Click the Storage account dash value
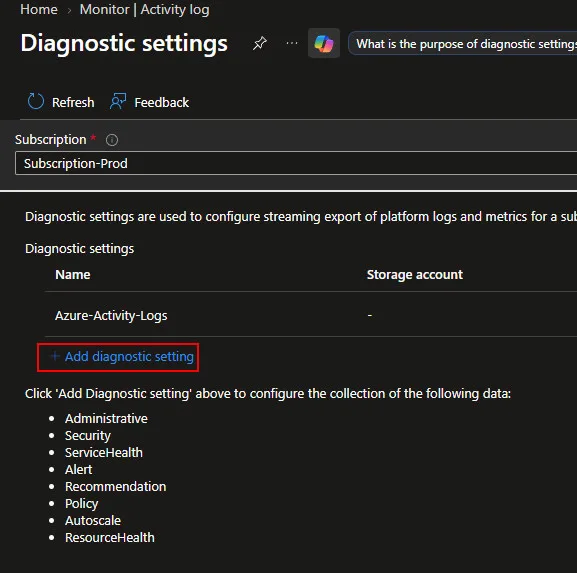Viewport: 577px width, 573px height. click(370, 315)
